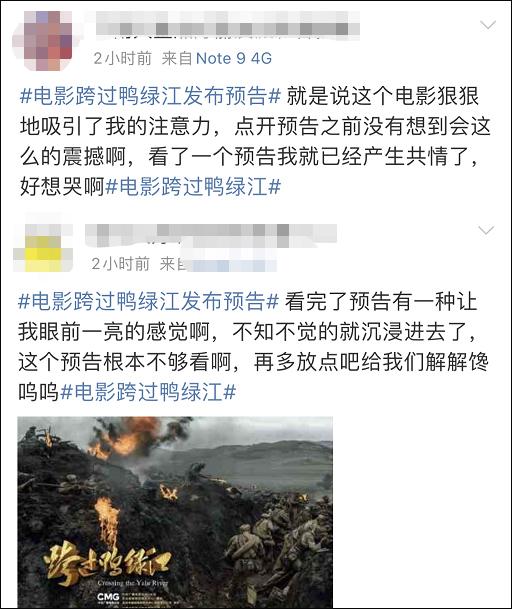Click the 2小时前 timestamp next to Note 9 4G

[x=122, y=59]
